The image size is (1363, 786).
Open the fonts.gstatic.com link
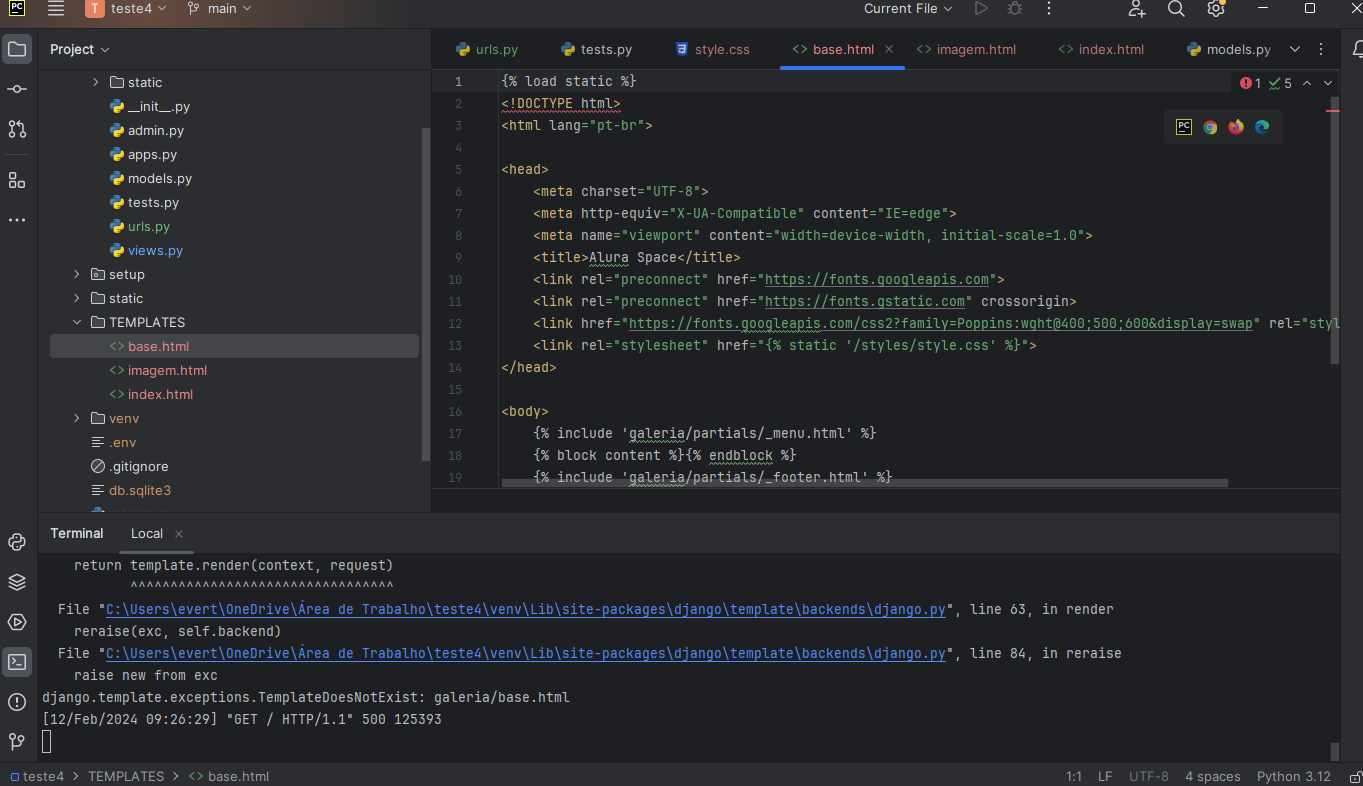pyautogui.click(x=865, y=302)
